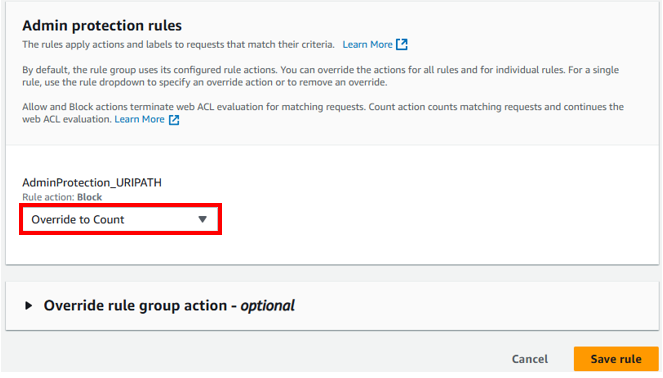This screenshot has height=378, width=663.
Task: Select the AdminProtection_URIPATH rule name
Action: [92, 182]
